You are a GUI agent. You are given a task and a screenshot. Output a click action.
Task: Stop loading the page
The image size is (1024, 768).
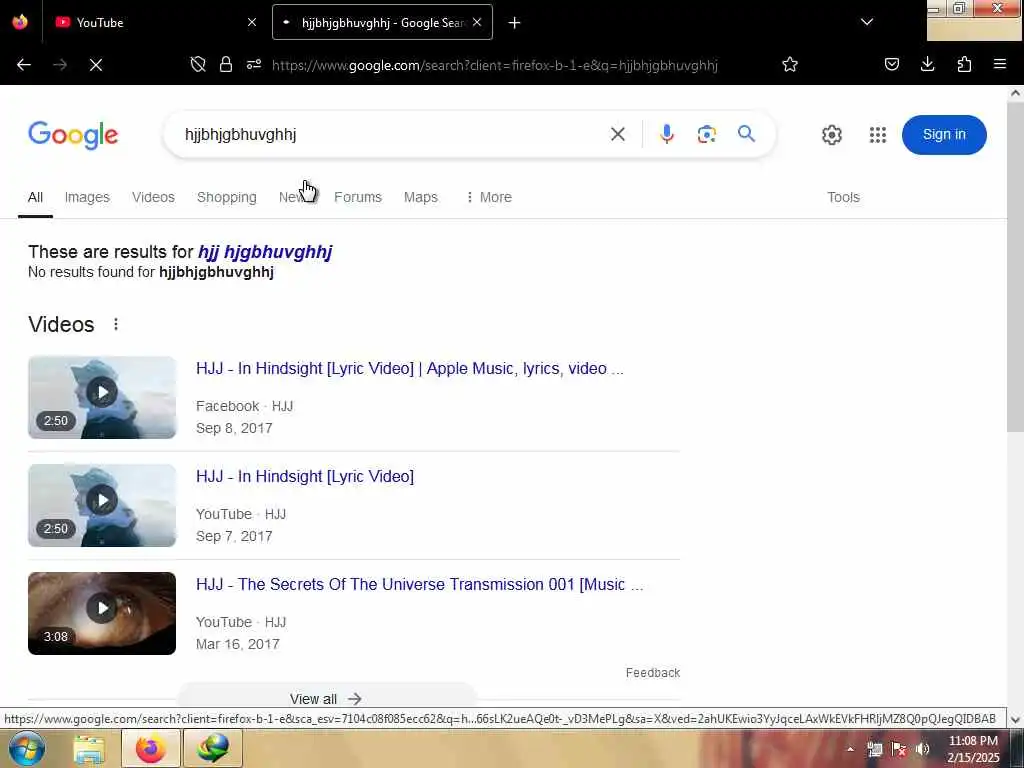[x=96, y=65]
